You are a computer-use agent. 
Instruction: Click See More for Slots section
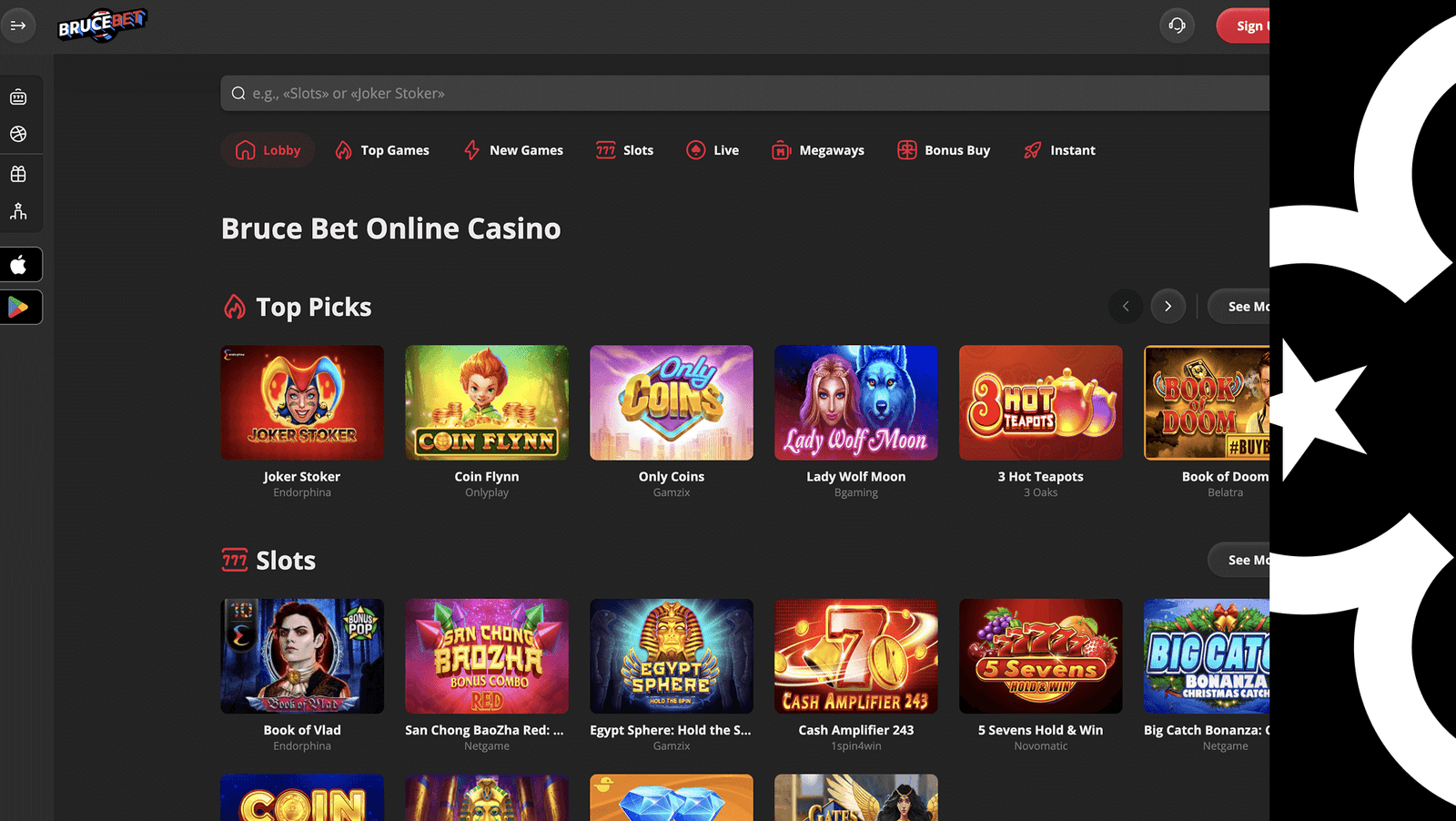(1239, 560)
